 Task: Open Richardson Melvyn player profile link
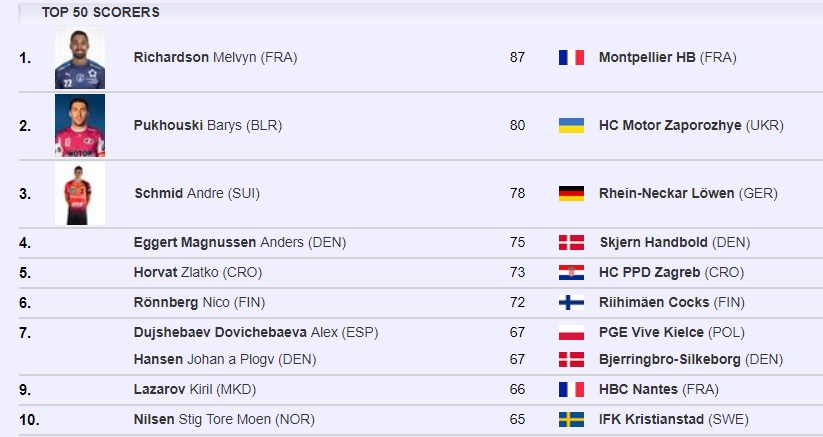215,58
